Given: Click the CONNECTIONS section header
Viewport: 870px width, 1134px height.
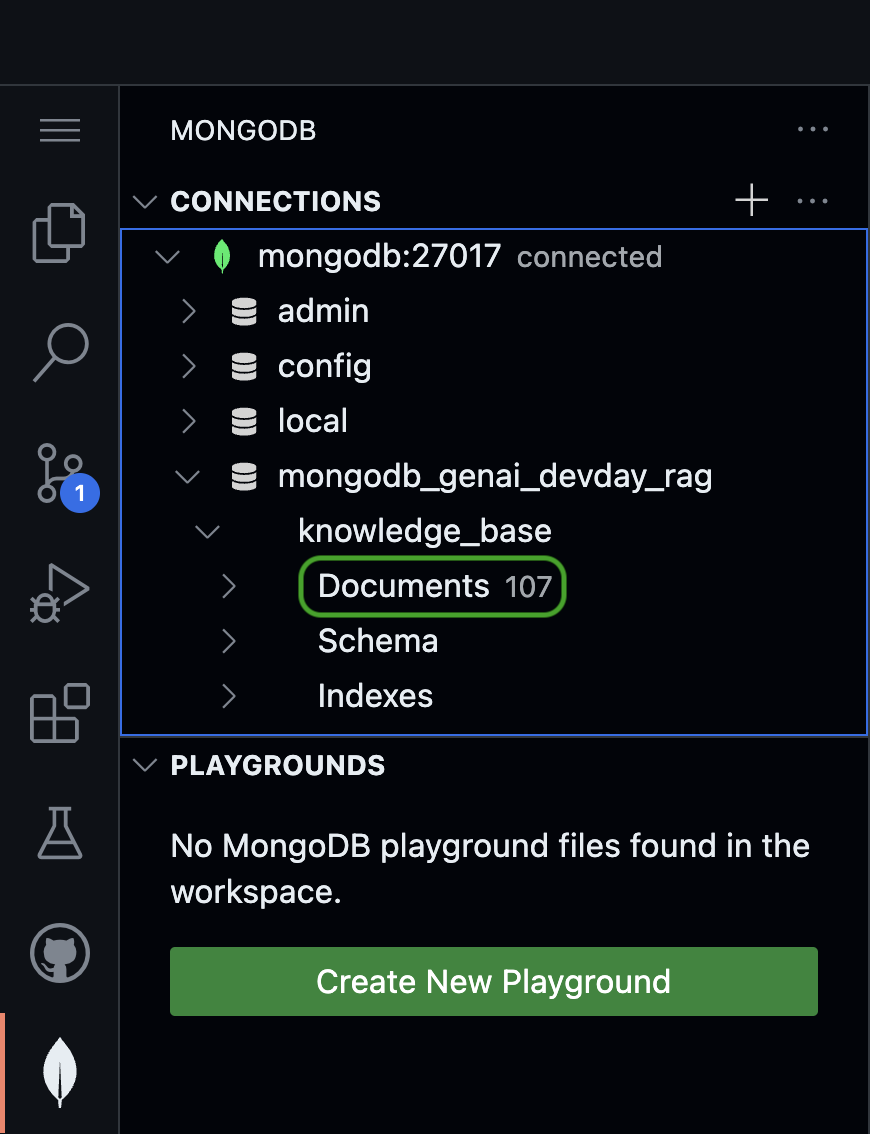Looking at the screenshot, I should 276,202.
